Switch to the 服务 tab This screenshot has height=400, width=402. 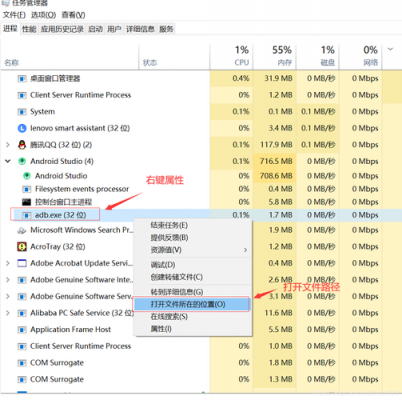click(166, 29)
